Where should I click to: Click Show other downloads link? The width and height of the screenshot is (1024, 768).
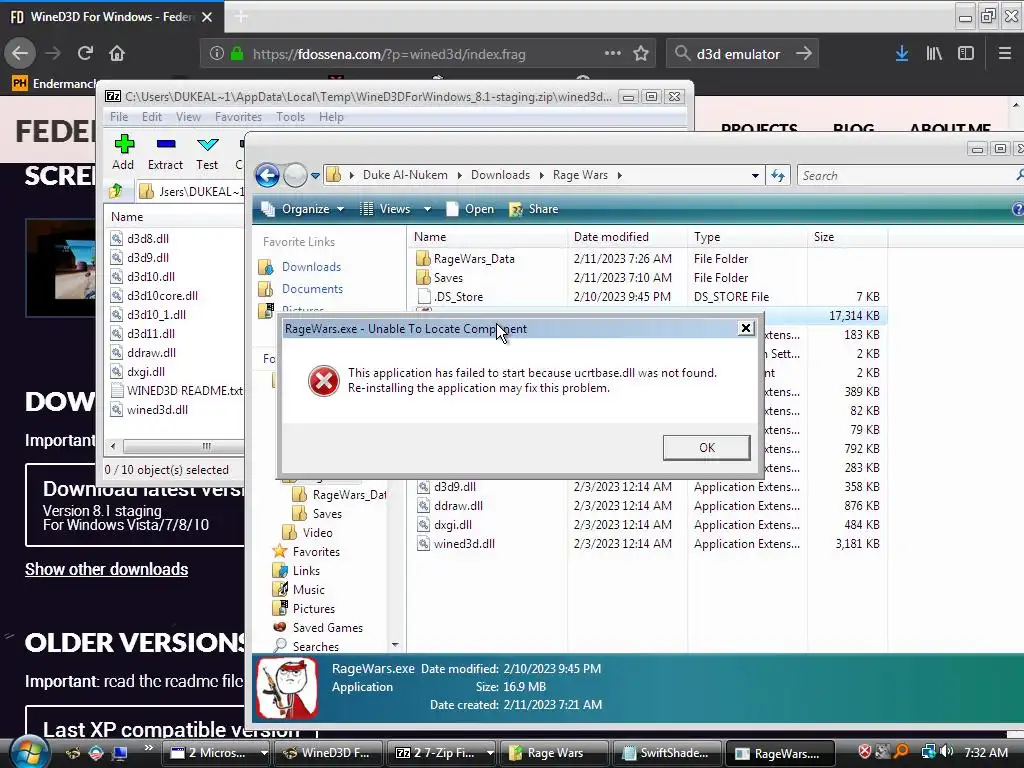(x=106, y=569)
